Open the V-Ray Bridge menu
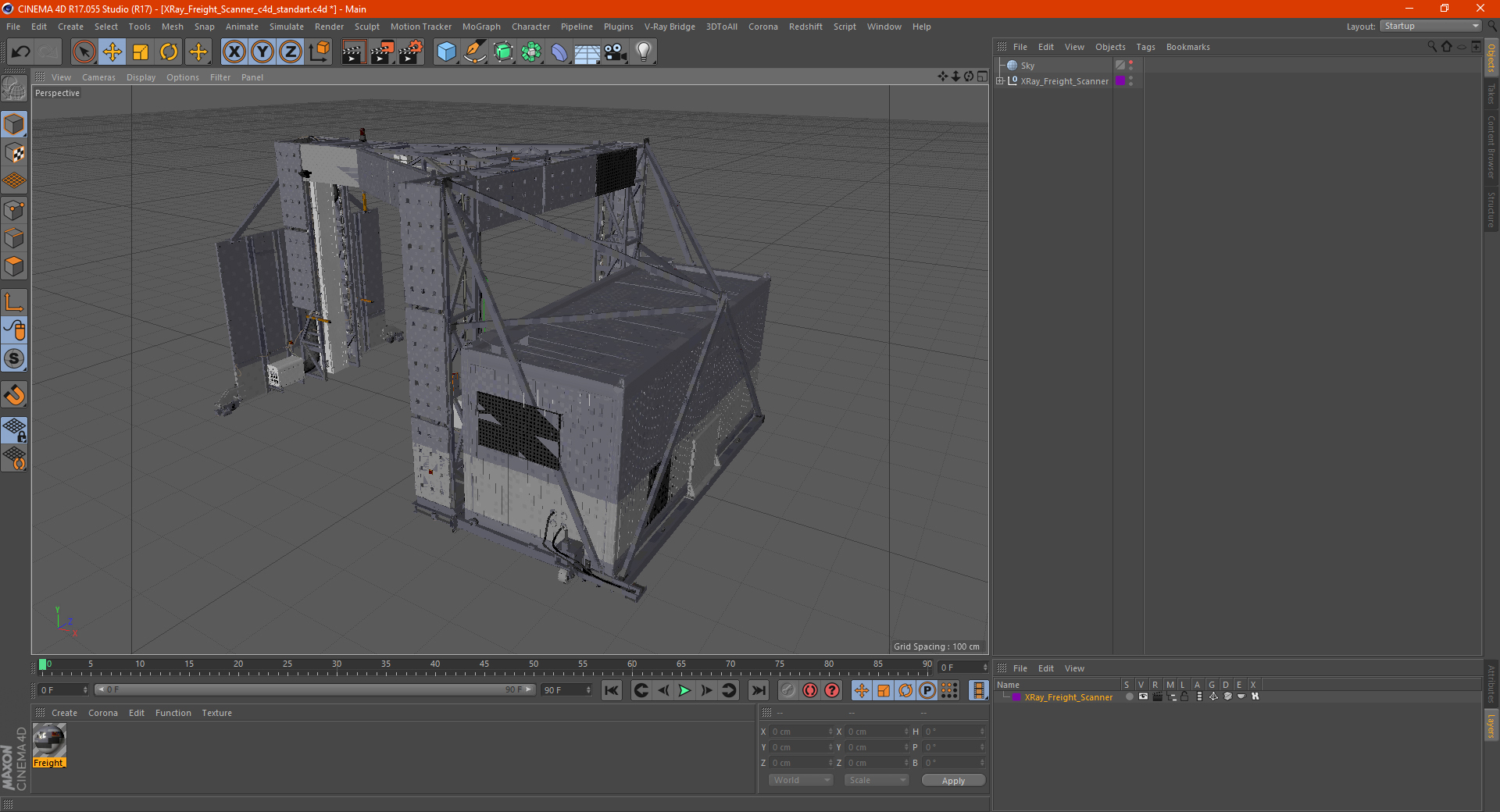 pos(670,27)
